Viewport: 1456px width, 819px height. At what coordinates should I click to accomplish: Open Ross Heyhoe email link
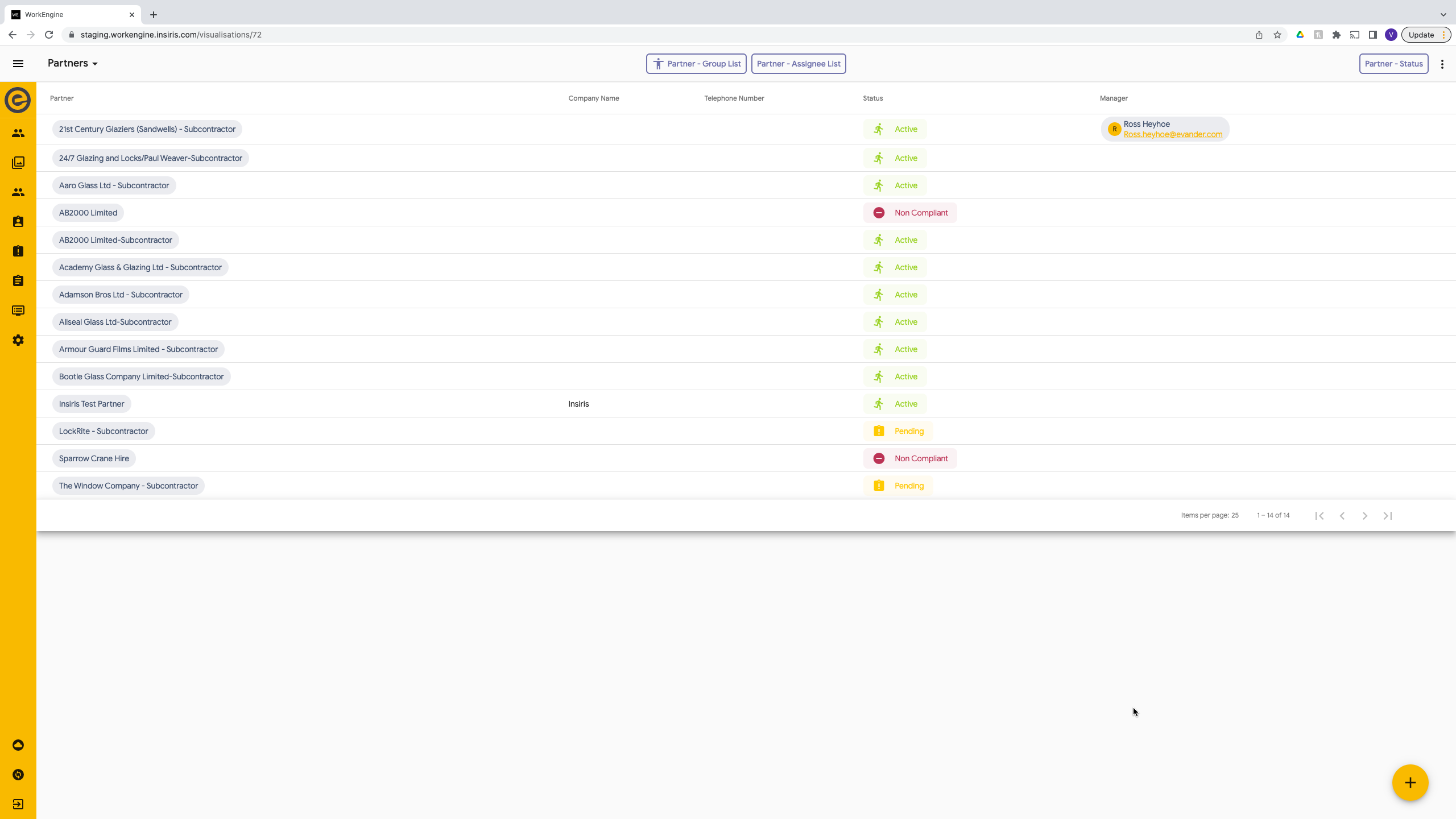tap(1173, 135)
